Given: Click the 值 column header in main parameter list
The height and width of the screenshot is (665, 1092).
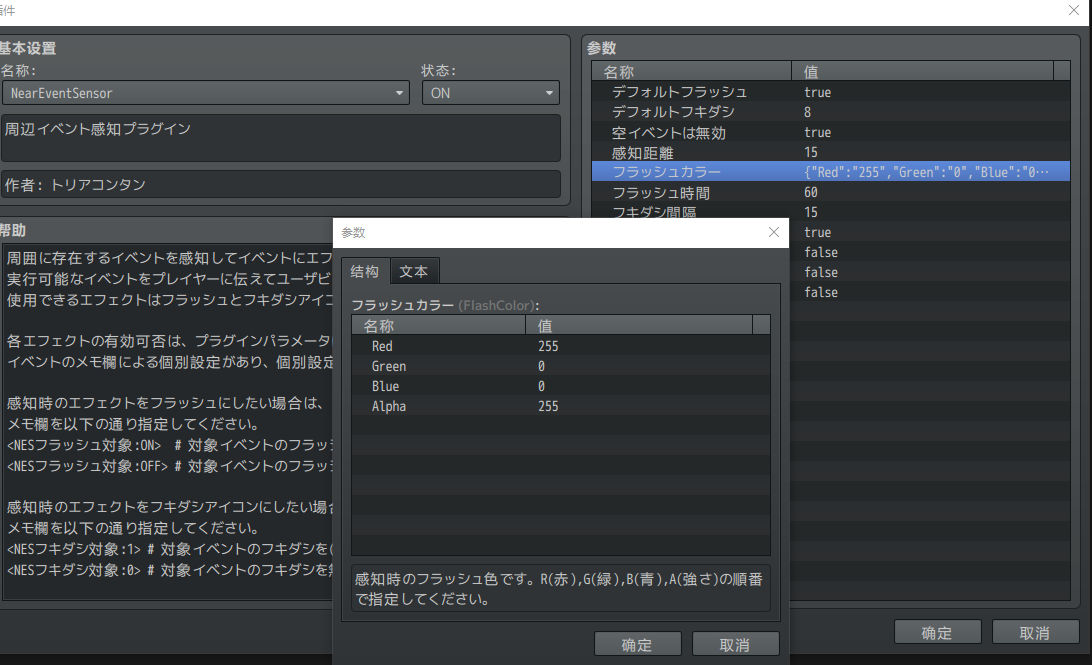Looking at the screenshot, I should (922, 71).
